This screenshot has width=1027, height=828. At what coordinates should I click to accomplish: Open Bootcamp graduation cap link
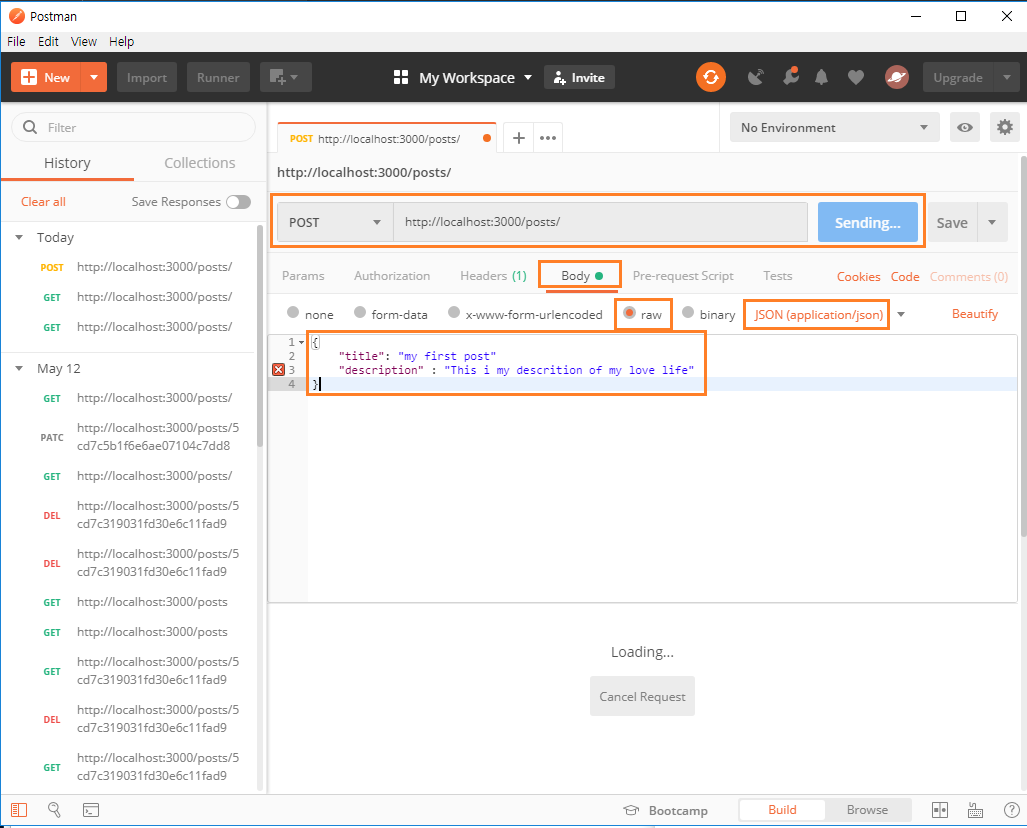click(x=665, y=810)
